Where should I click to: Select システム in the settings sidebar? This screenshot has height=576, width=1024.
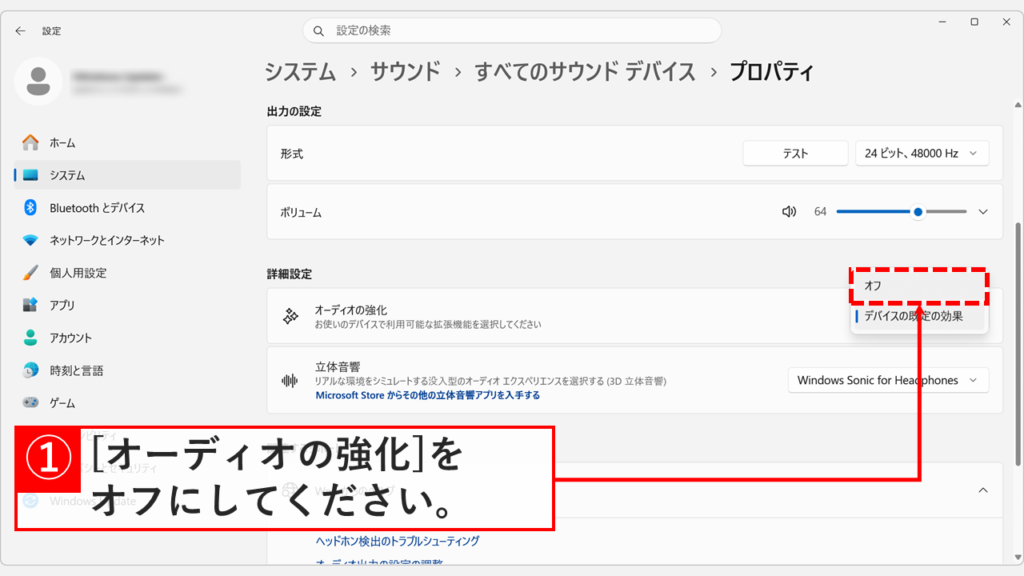pos(297,71)
